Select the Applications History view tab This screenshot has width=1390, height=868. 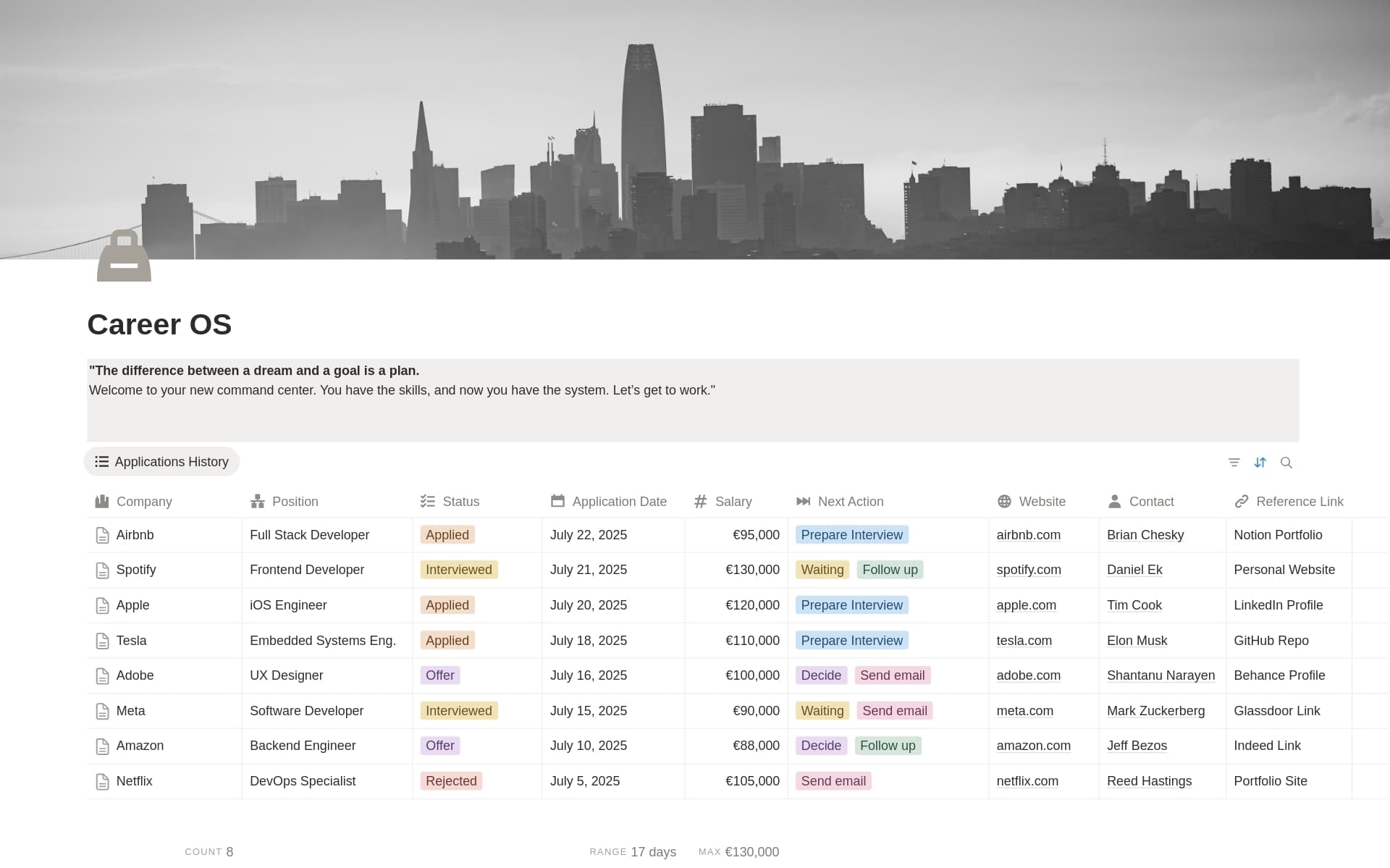click(x=161, y=462)
